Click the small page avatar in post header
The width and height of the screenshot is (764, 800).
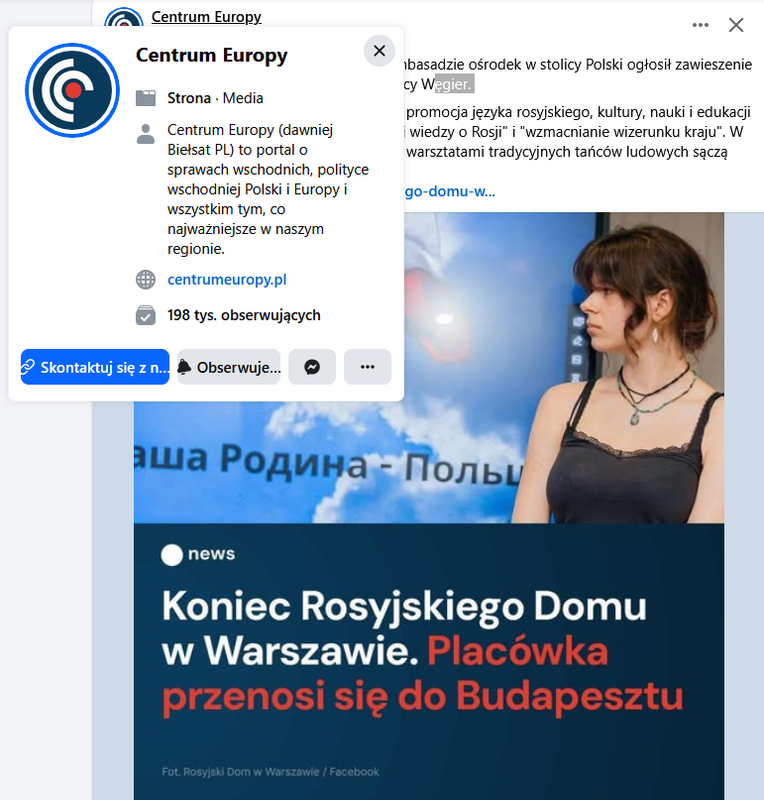[124, 18]
